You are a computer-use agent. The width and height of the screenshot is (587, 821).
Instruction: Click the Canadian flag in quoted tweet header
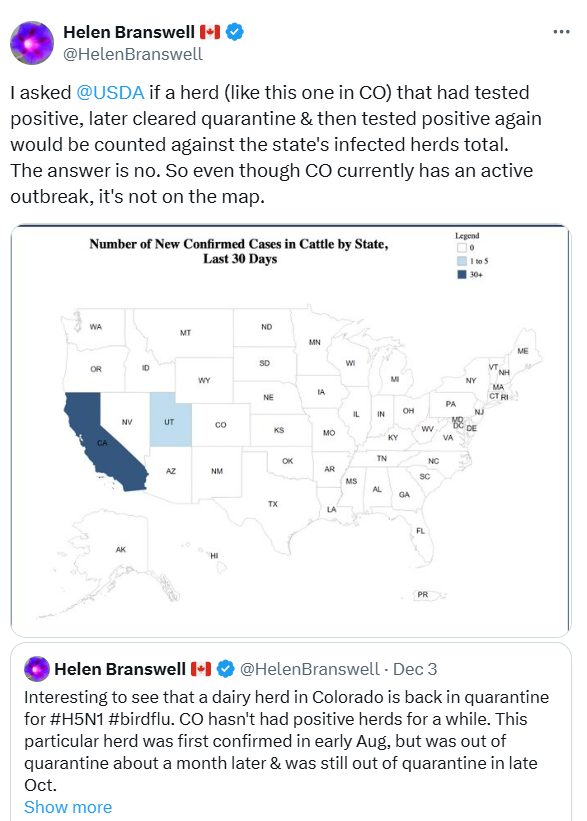tap(201, 669)
